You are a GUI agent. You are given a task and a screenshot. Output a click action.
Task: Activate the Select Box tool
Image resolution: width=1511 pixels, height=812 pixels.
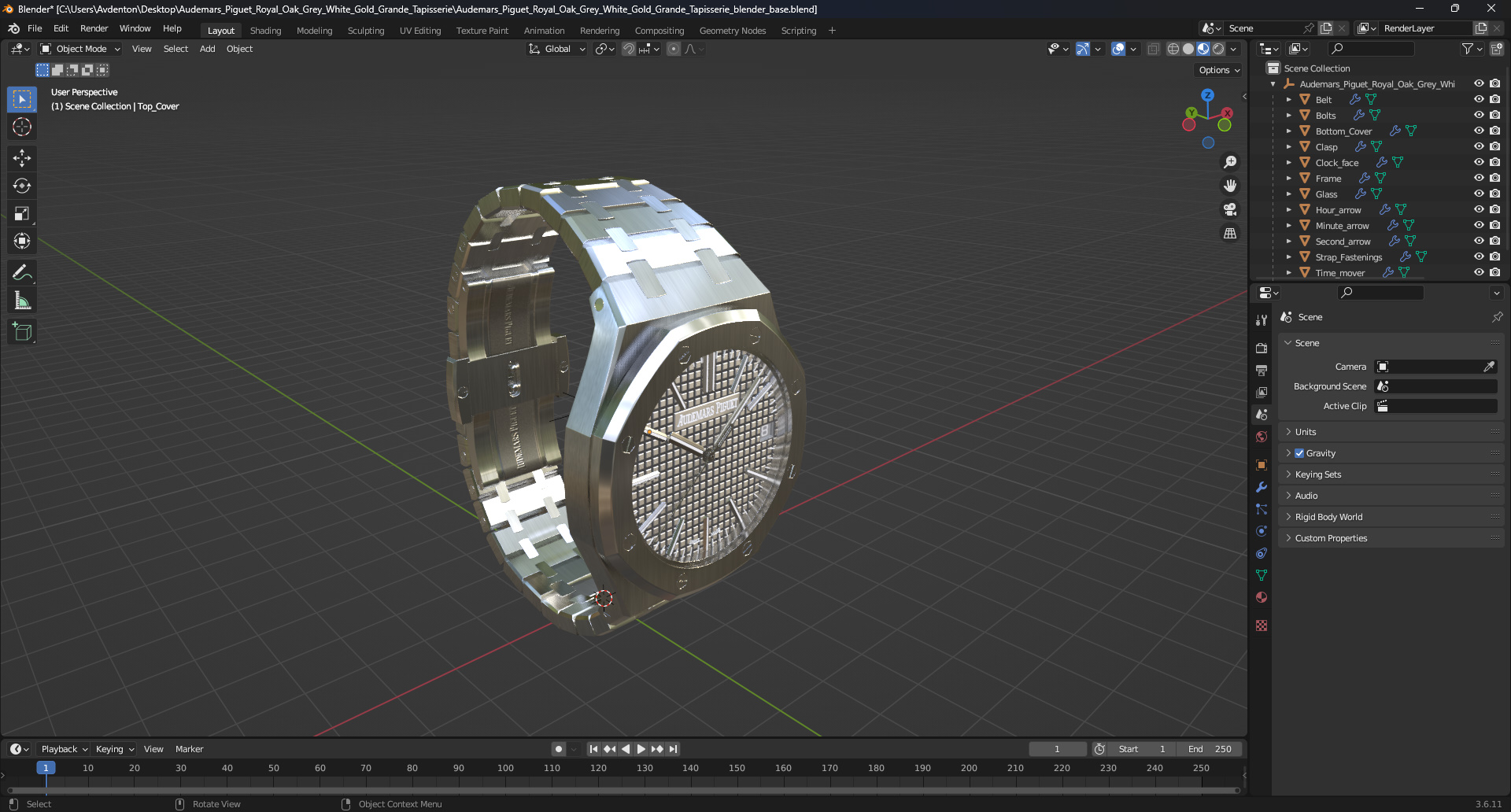(22, 99)
